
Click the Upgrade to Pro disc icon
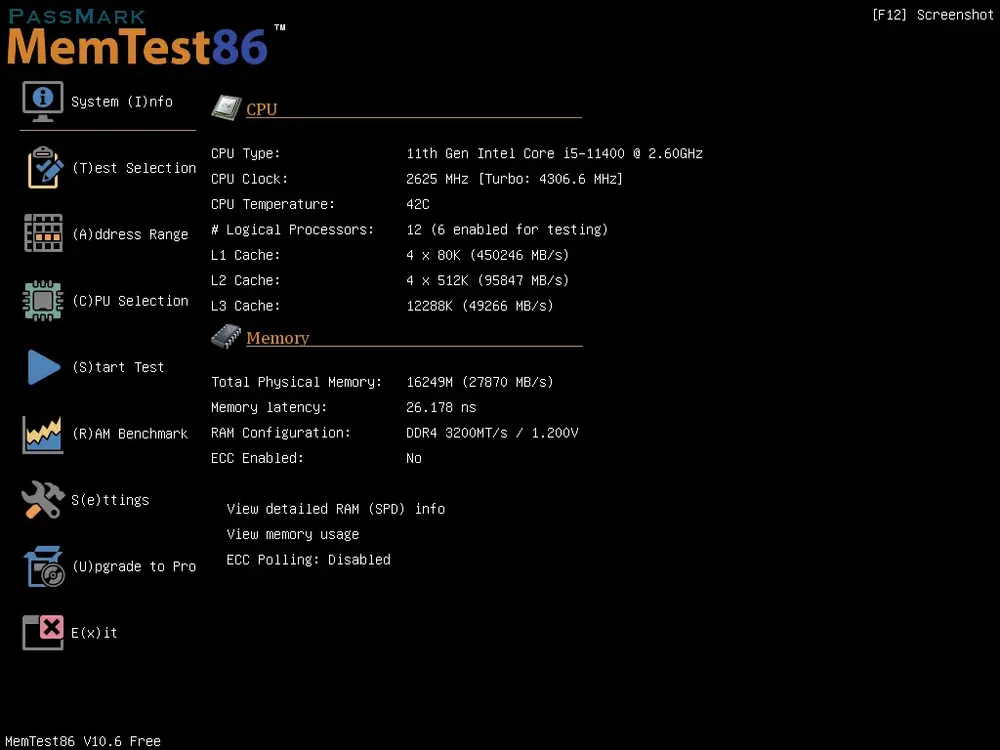pyautogui.click(x=44, y=566)
